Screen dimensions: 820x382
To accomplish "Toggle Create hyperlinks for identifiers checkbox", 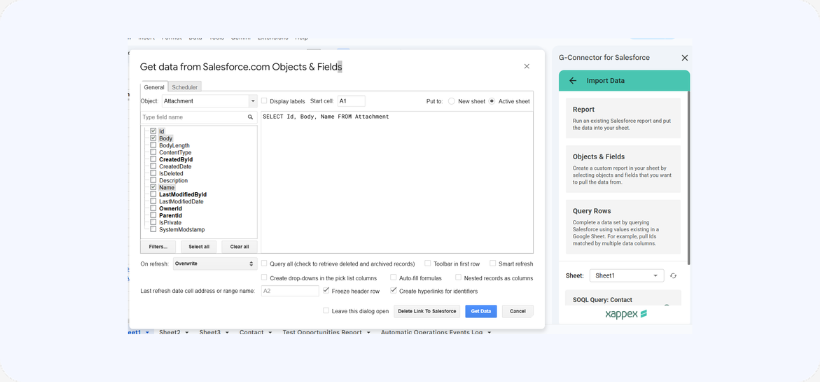I will (x=393, y=290).
